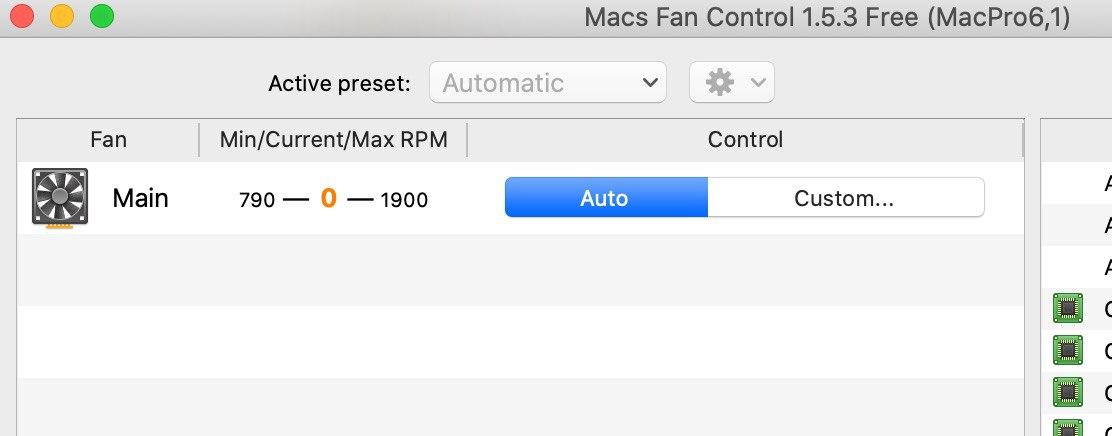Click the Control column header

point(745,140)
